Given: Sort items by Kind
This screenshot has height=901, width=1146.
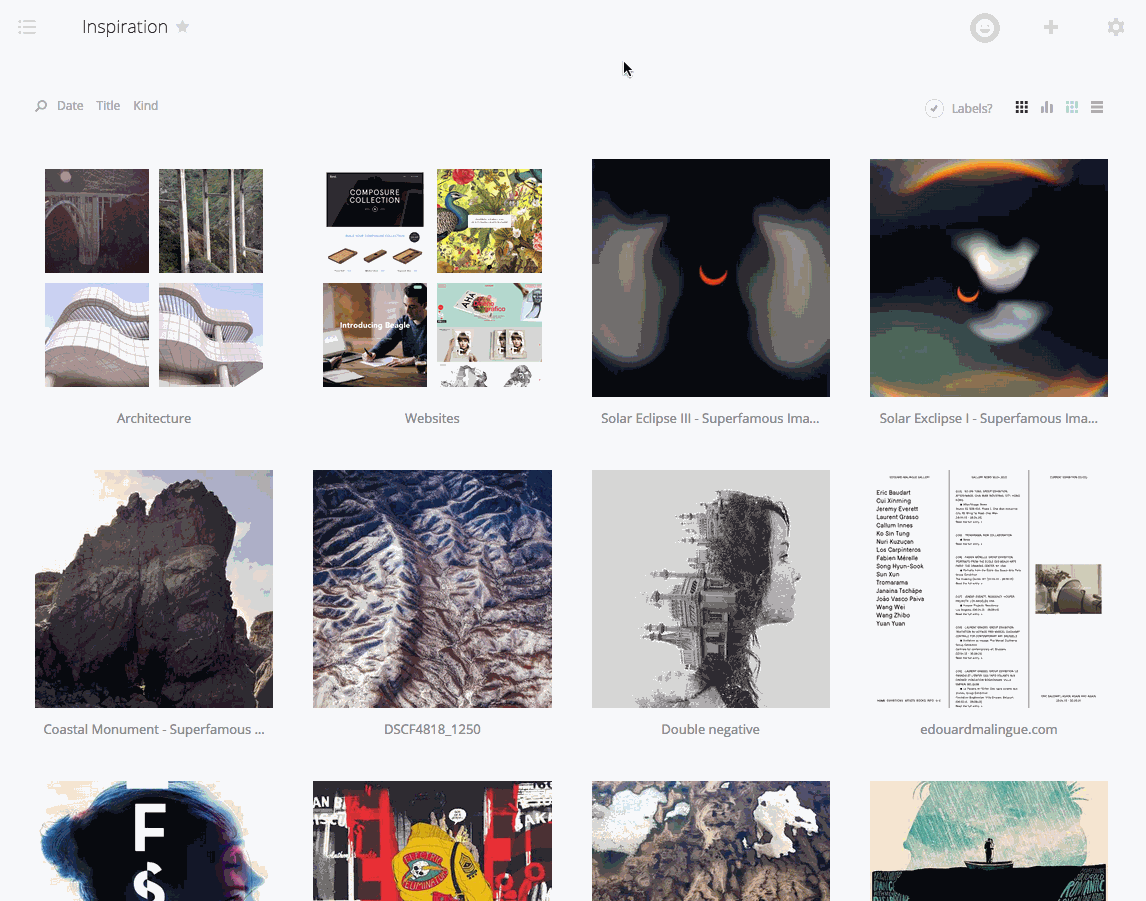Looking at the screenshot, I should (x=145, y=106).
